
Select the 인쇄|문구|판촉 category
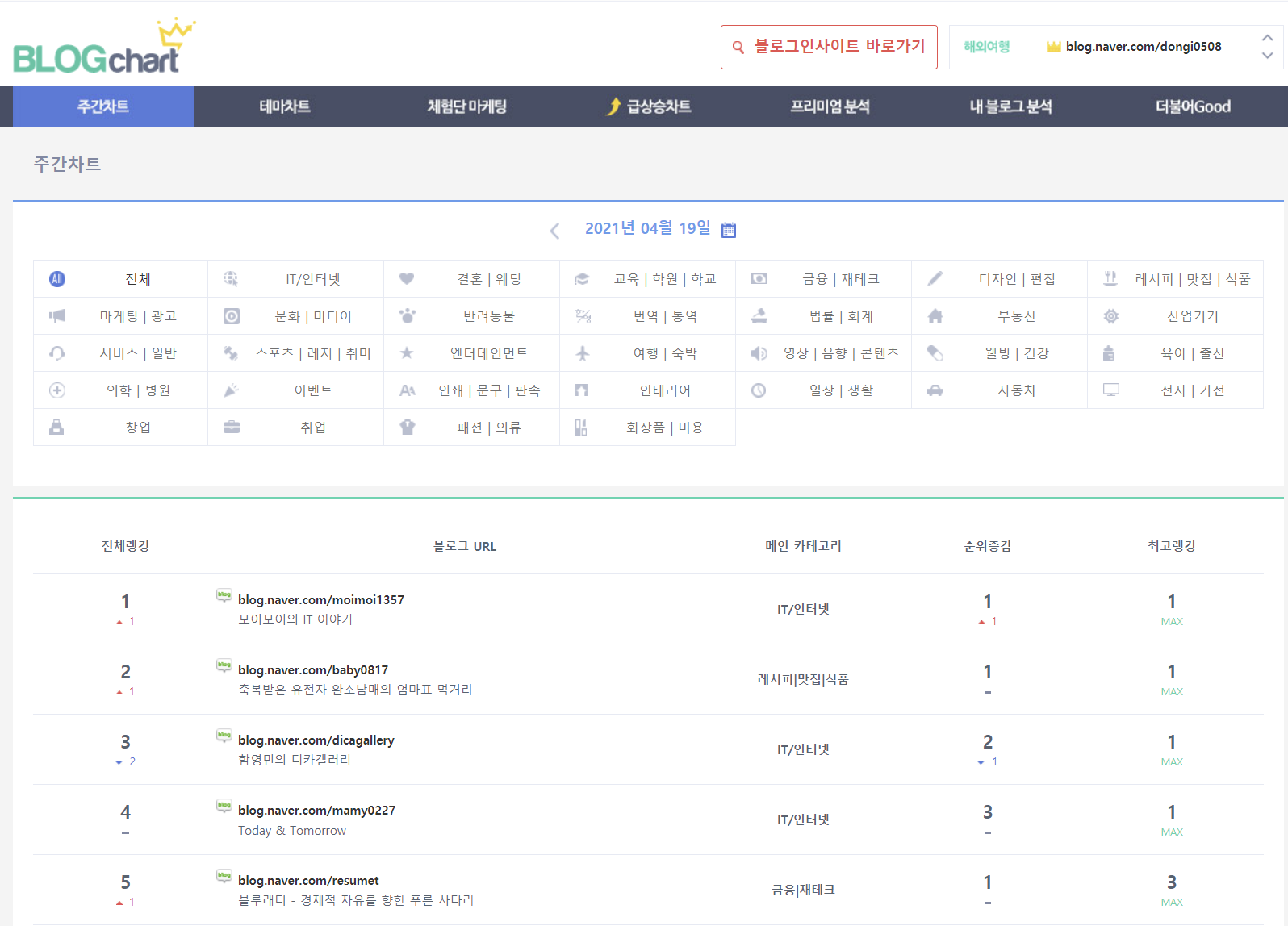click(x=489, y=390)
